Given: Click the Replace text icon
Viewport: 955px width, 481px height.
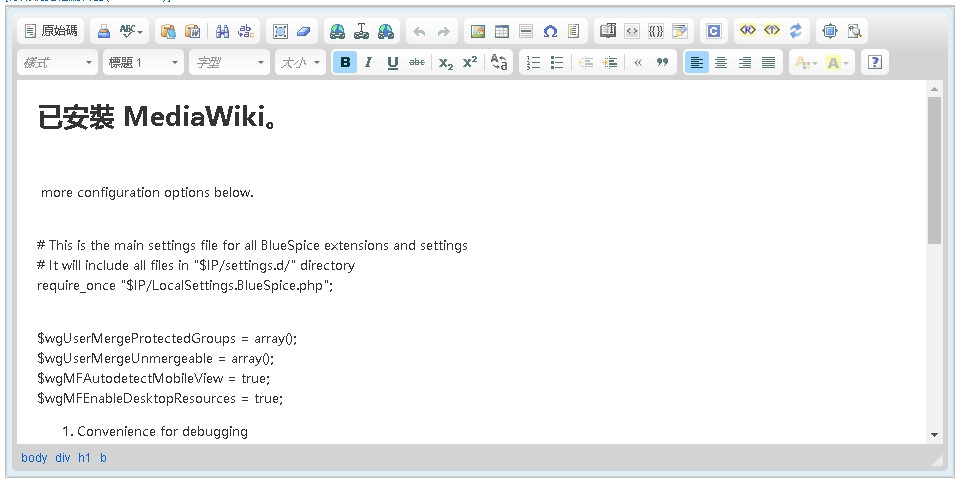Looking at the screenshot, I should tap(246, 31).
